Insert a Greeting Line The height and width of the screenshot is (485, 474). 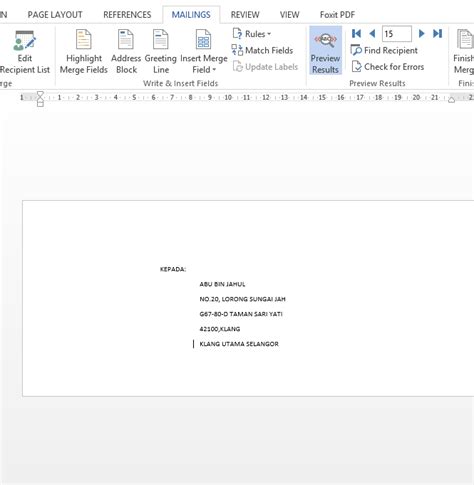point(161,52)
